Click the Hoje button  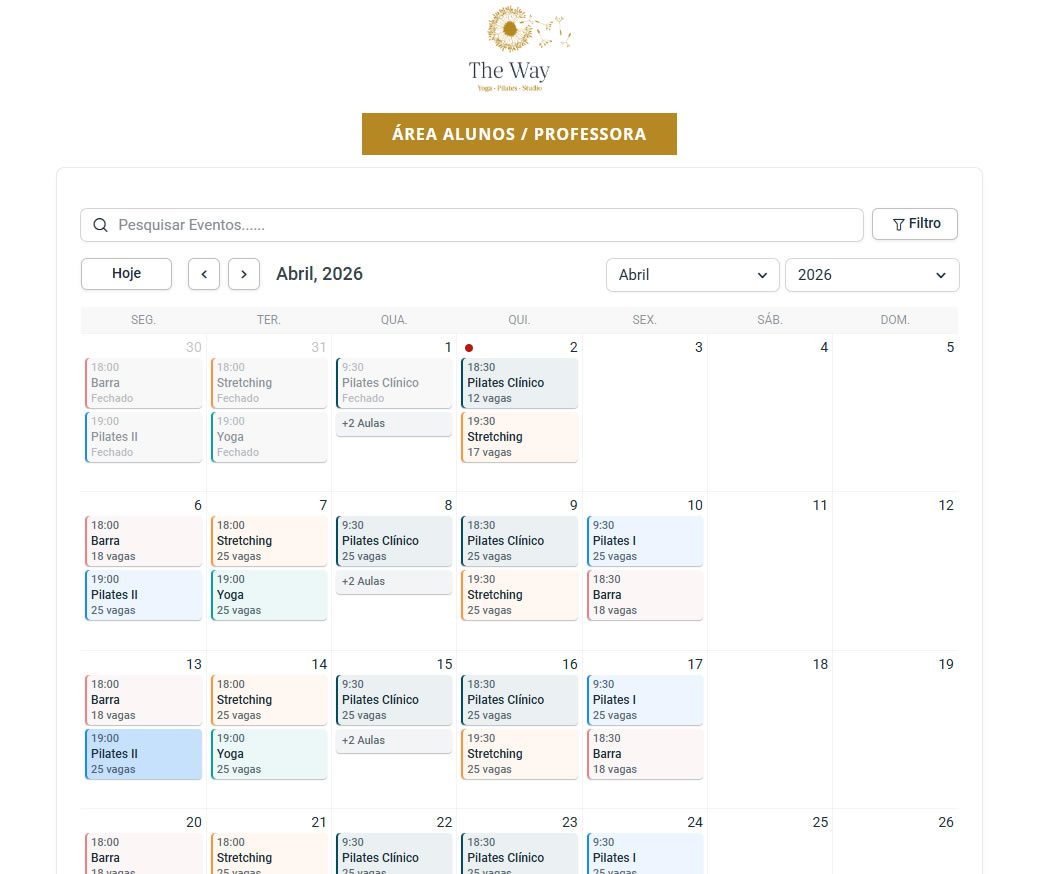(x=126, y=274)
